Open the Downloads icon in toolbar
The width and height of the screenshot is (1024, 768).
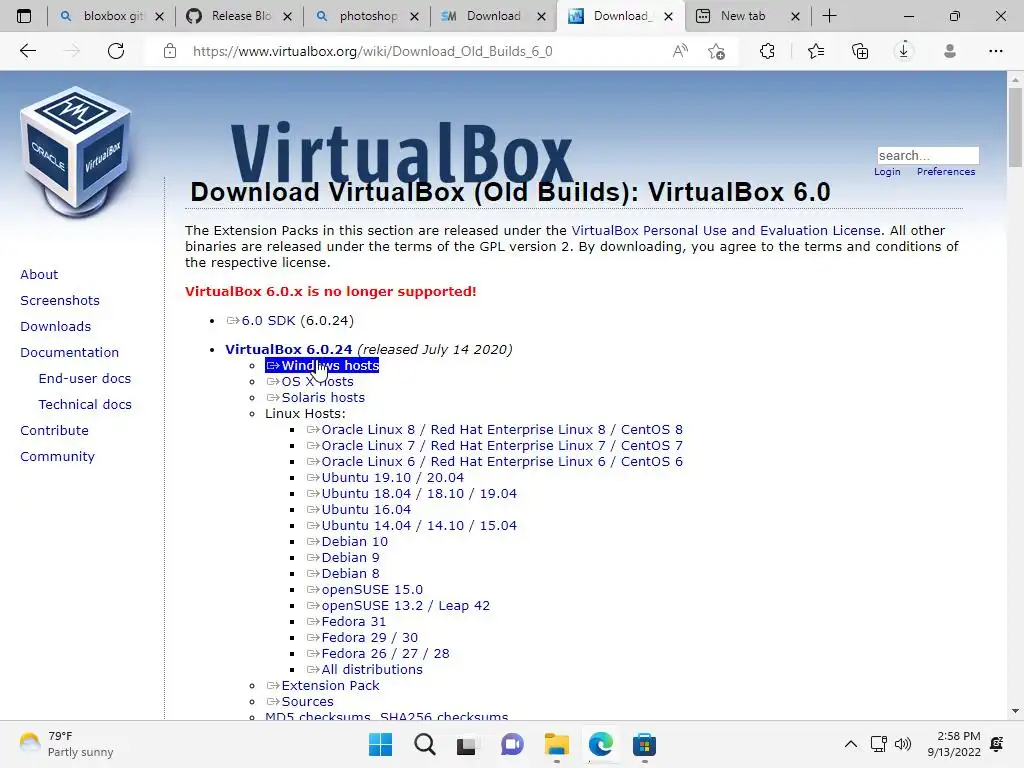[904, 51]
